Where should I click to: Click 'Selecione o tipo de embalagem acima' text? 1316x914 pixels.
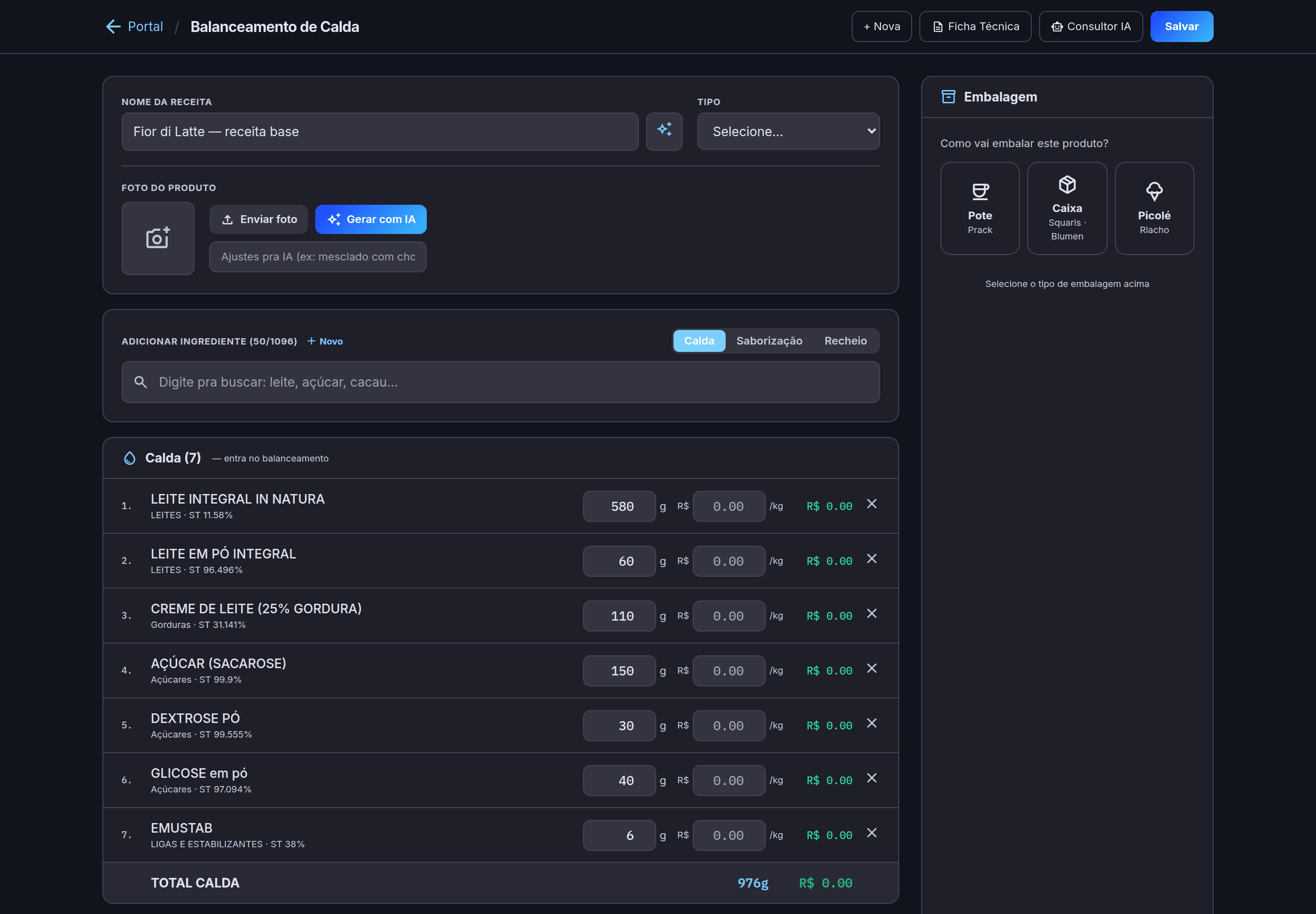point(1067,284)
